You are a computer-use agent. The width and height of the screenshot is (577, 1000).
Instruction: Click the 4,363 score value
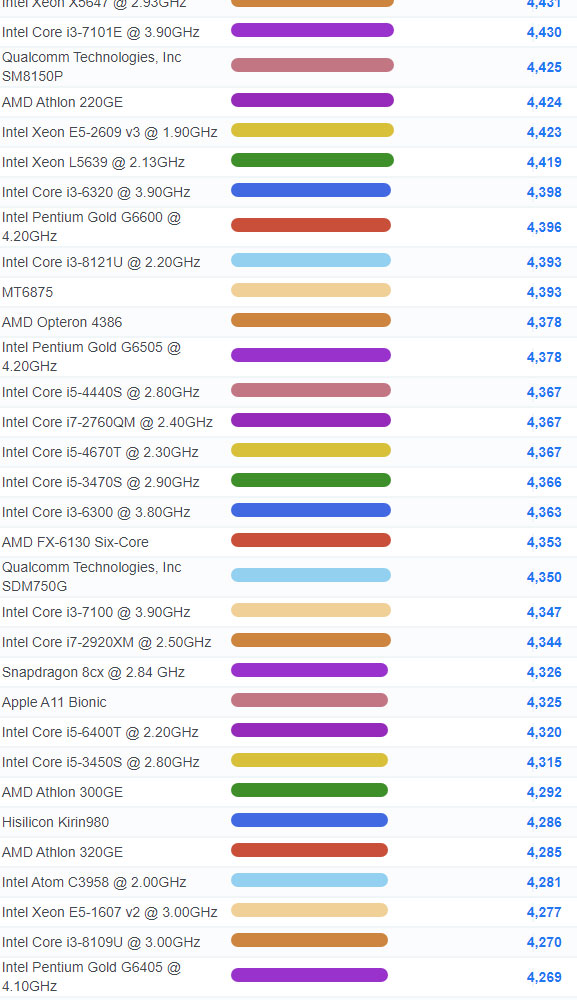pos(544,513)
